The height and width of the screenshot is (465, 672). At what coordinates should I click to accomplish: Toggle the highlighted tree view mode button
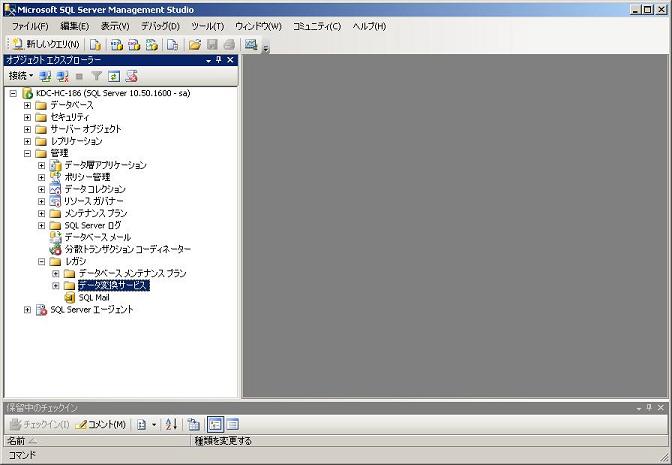pyautogui.click(x=215, y=424)
